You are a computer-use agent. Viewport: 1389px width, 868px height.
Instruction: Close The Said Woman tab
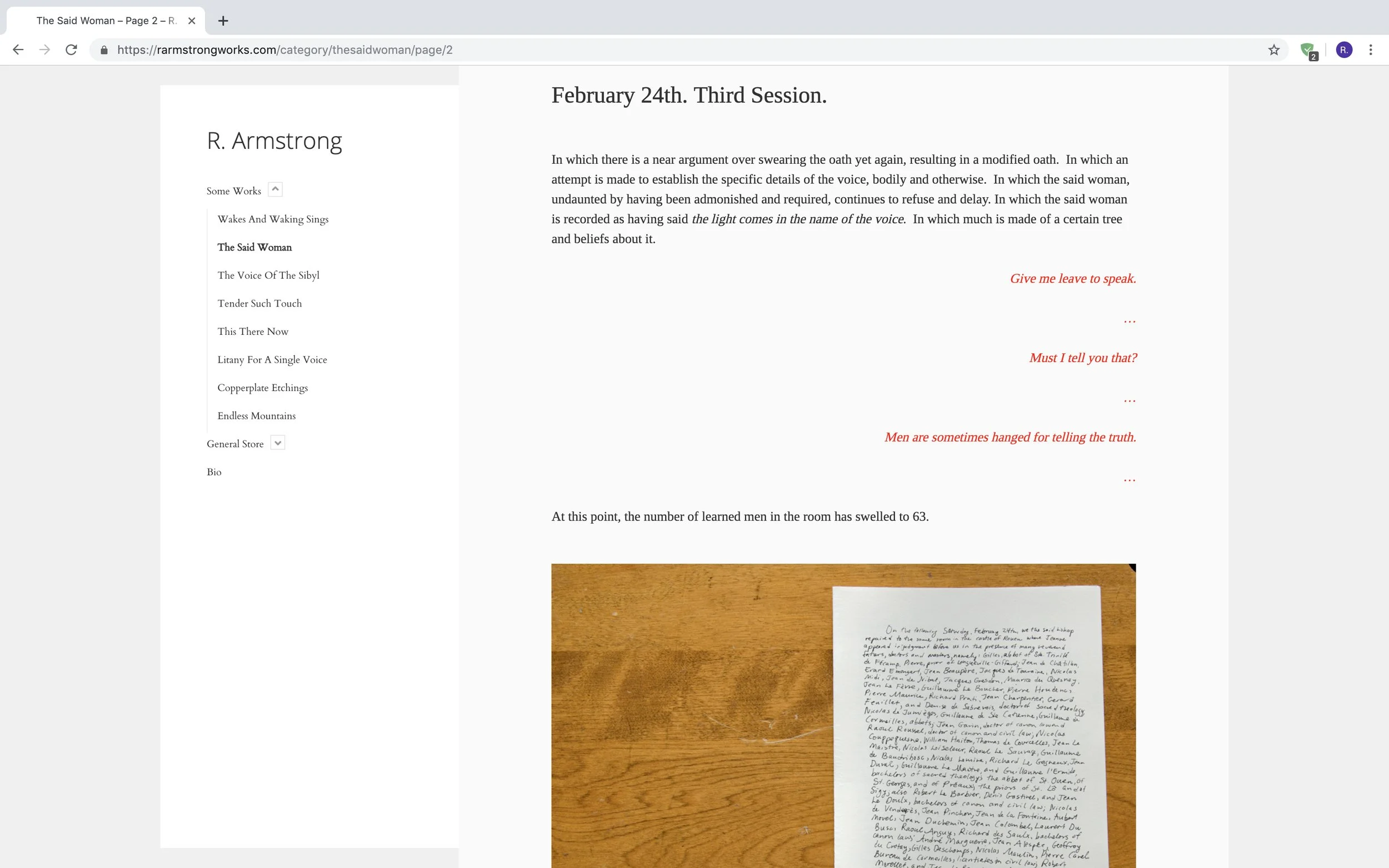[x=192, y=21]
